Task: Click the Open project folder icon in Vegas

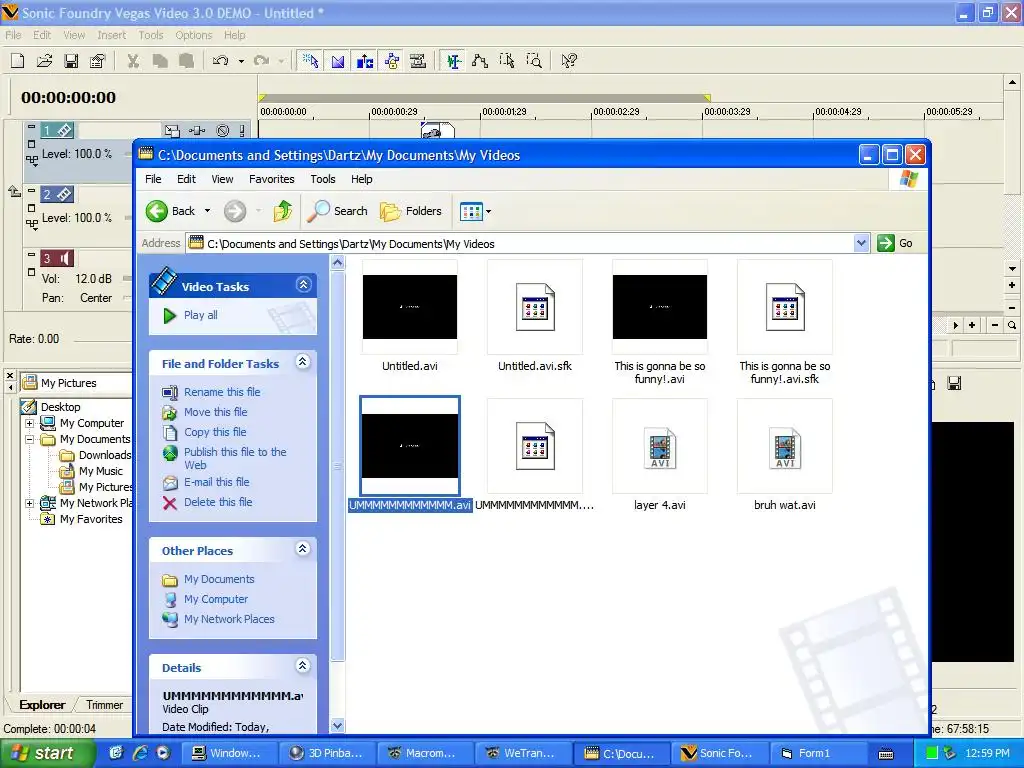Action: click(44, 61)
